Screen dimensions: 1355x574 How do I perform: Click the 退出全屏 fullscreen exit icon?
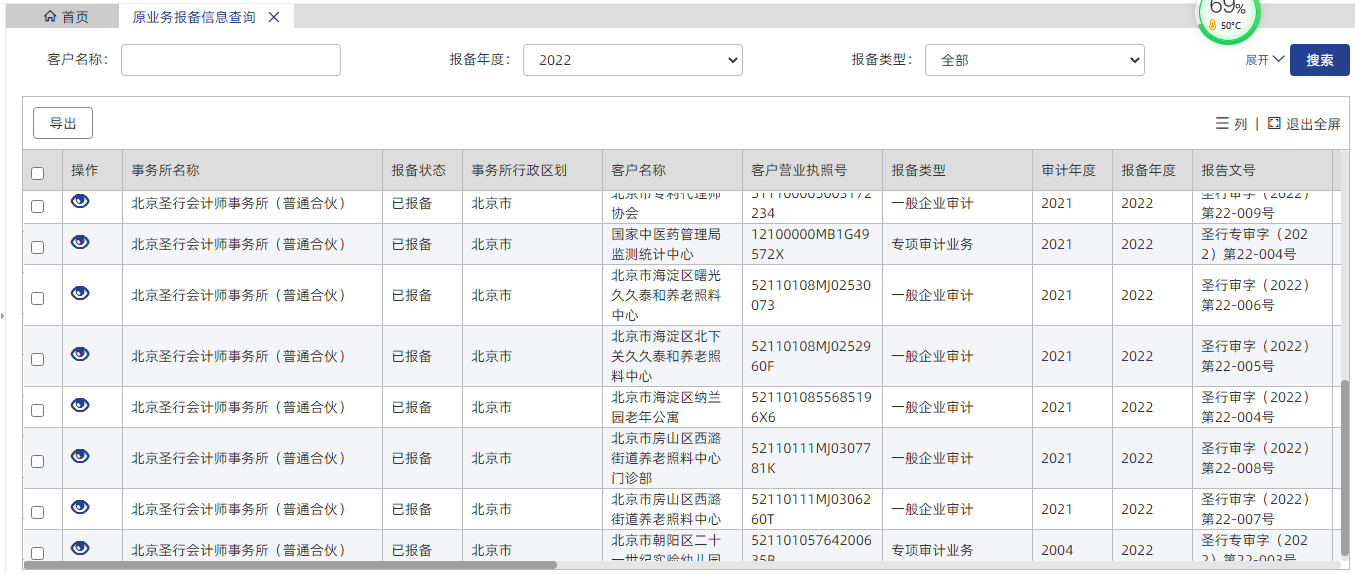coord(1274,124)
